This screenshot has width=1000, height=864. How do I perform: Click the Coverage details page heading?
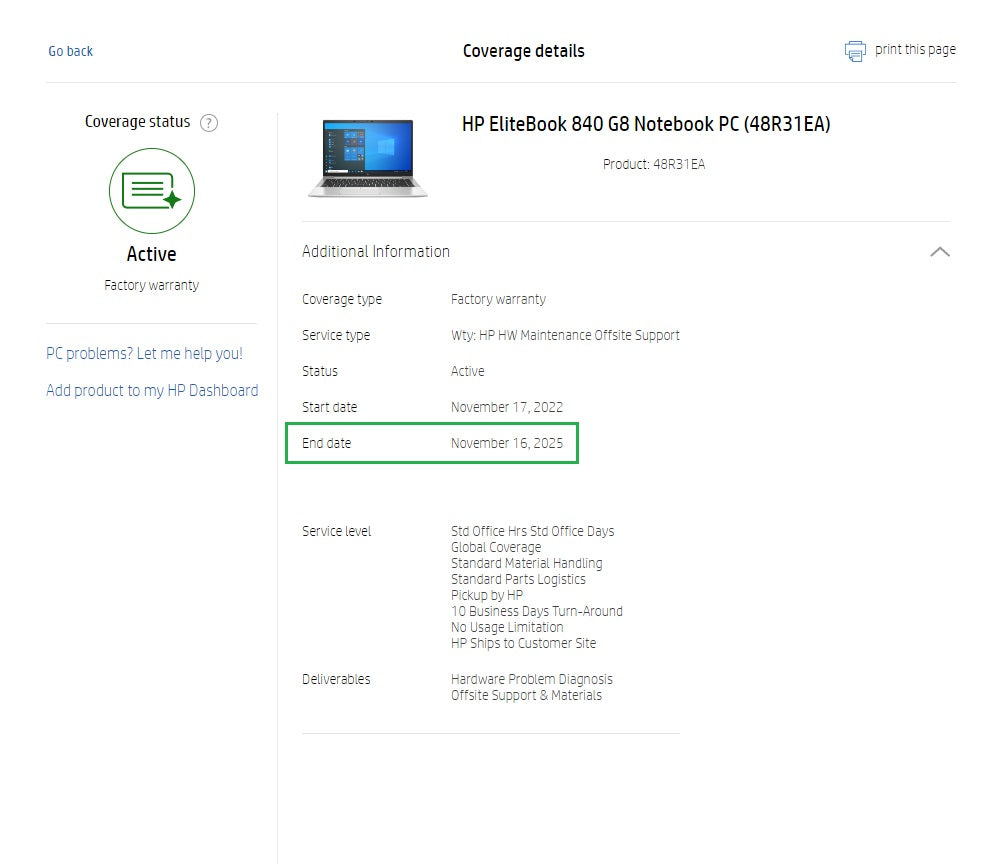524,51
